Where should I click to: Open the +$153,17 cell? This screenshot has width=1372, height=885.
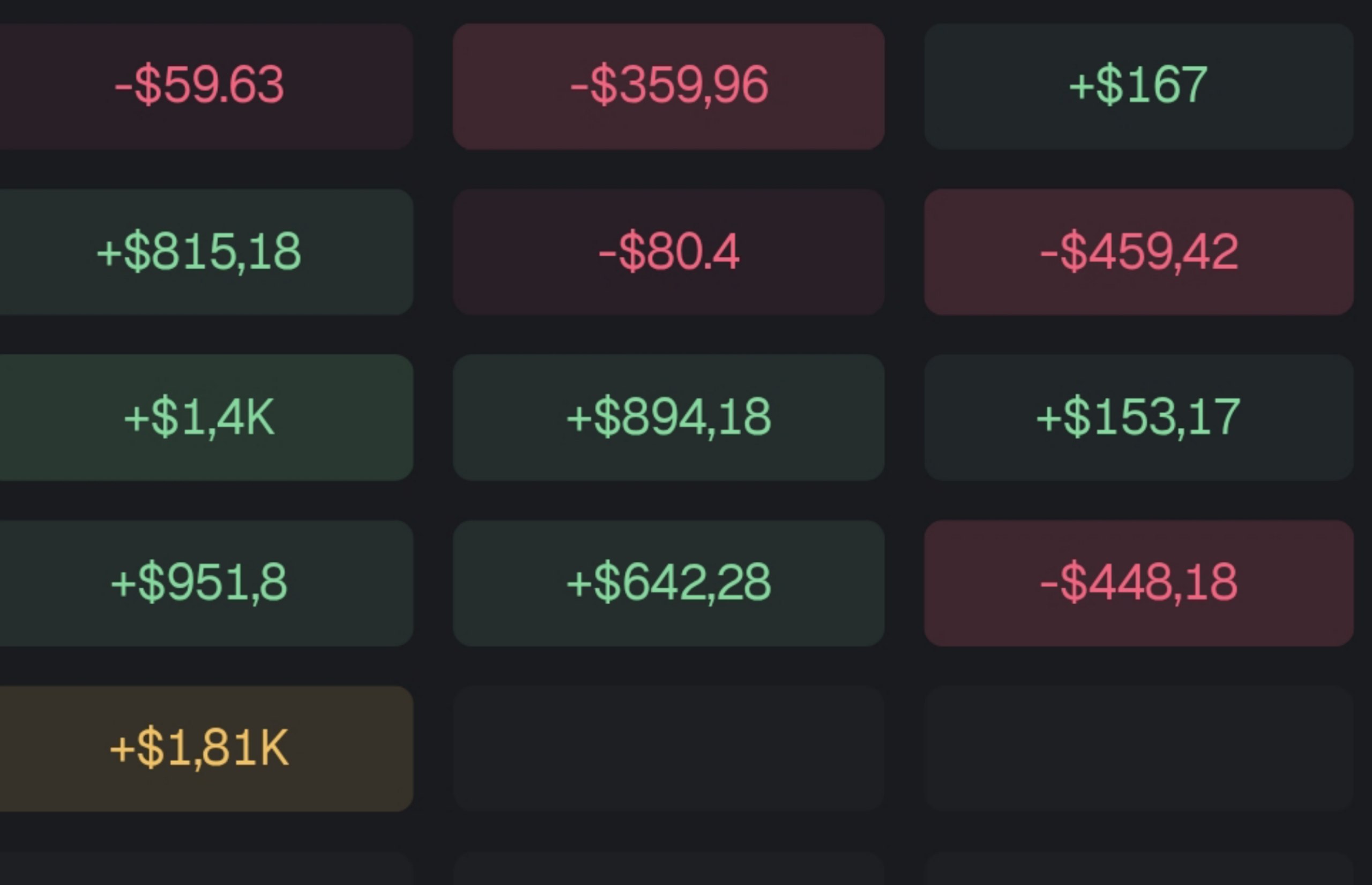pos(1139,417)
